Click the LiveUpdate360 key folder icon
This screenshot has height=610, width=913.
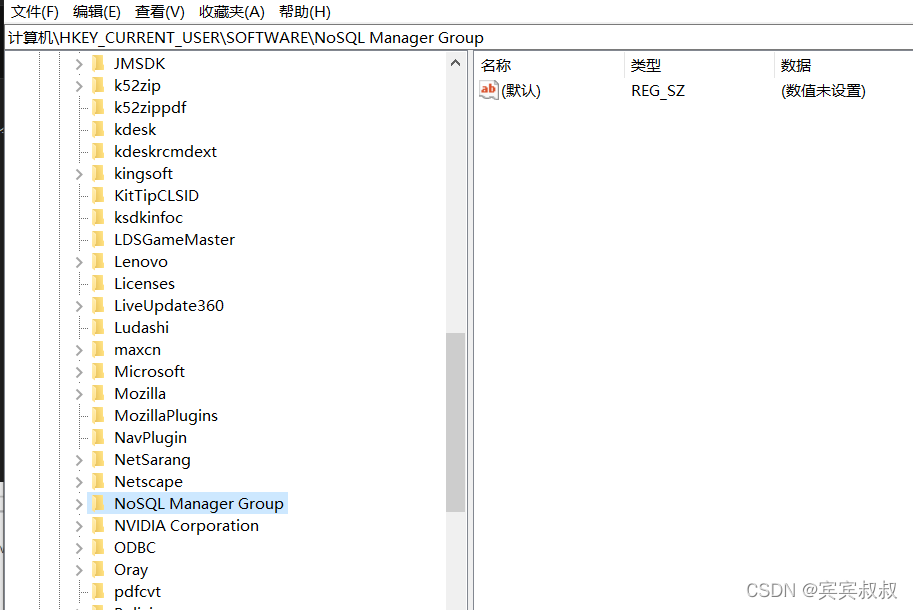[99, 305]
